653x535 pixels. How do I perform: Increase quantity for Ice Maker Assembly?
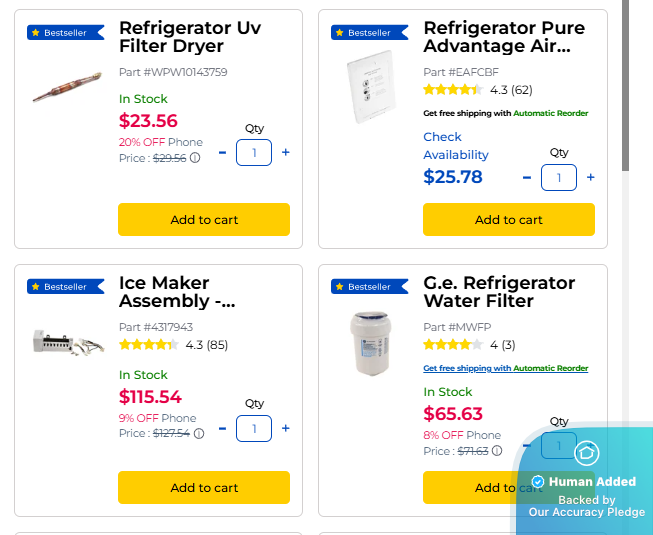(286, 429)
